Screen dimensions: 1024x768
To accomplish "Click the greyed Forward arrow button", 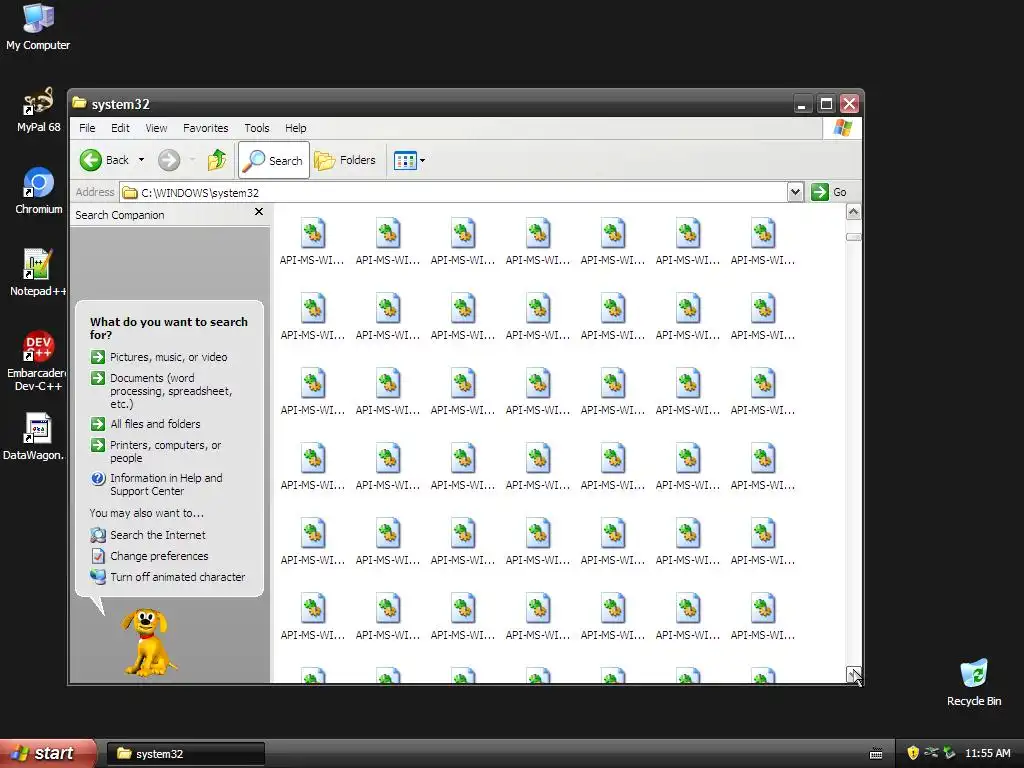I will 169,160.
